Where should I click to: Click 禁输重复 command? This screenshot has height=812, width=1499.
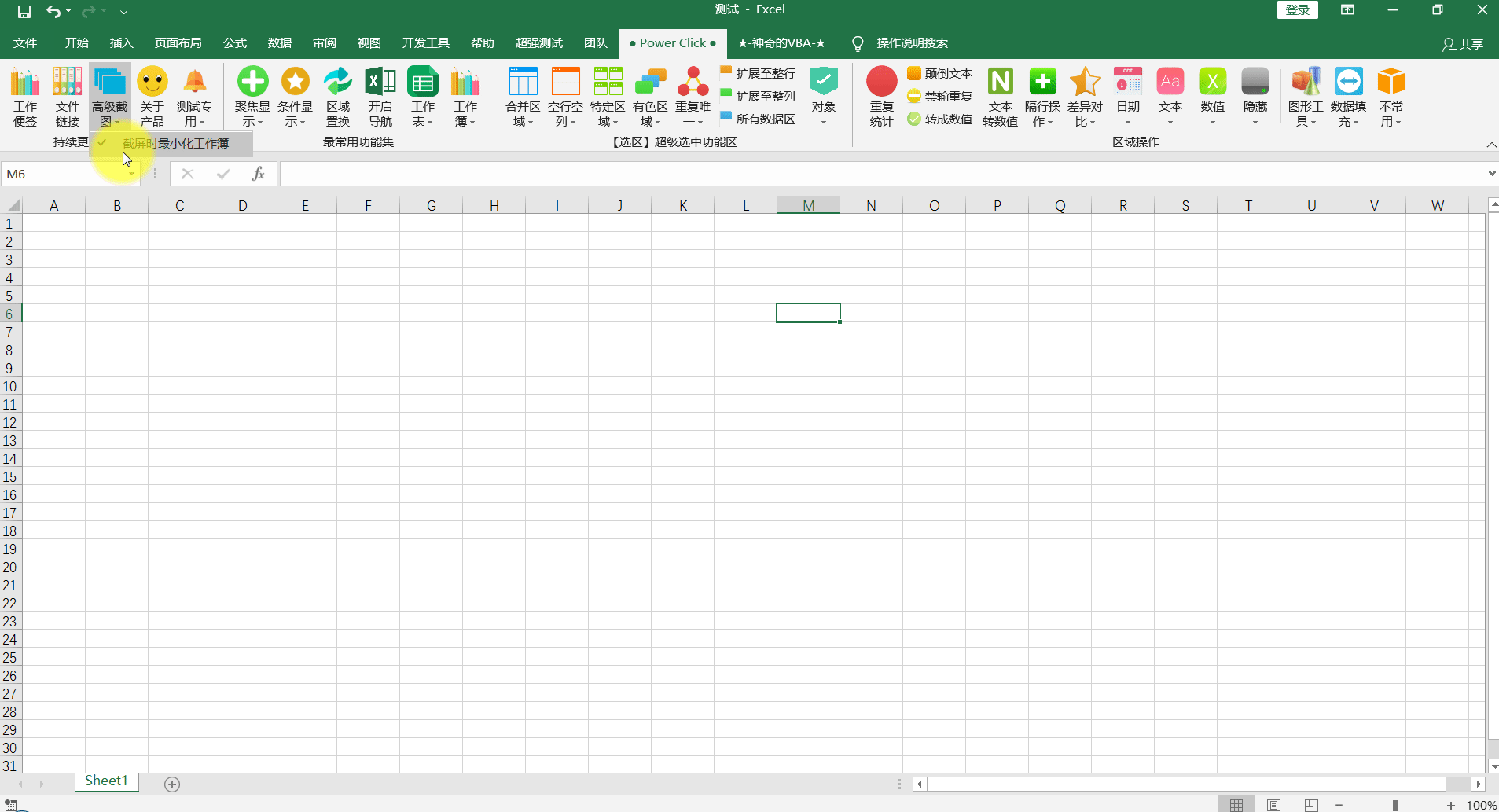click(940, 96)
